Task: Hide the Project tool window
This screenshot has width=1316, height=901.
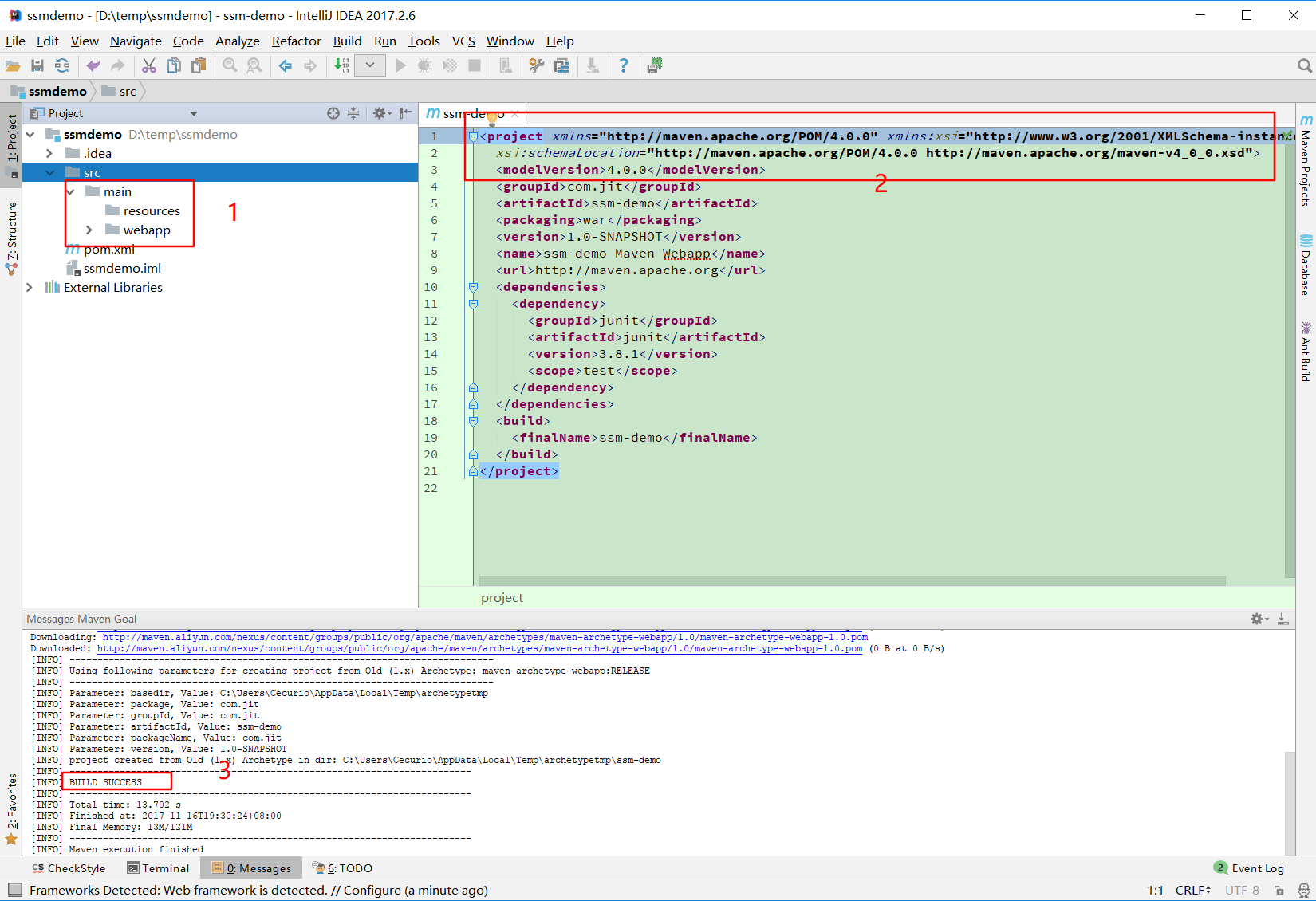Action: click(406, 113)
